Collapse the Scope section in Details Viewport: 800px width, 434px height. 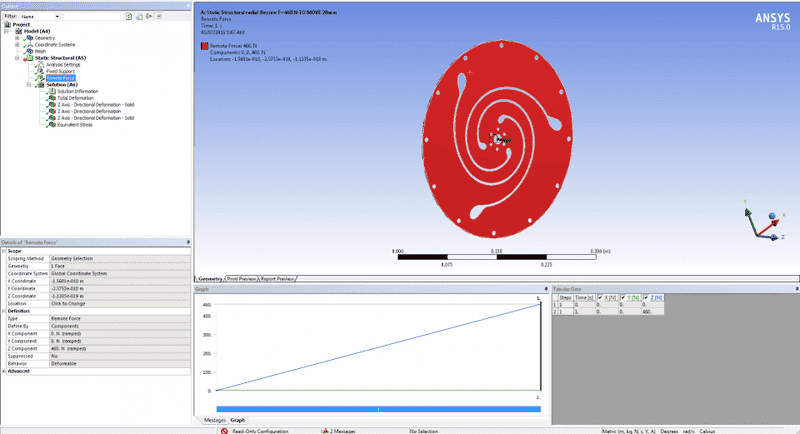pos(4,251)
